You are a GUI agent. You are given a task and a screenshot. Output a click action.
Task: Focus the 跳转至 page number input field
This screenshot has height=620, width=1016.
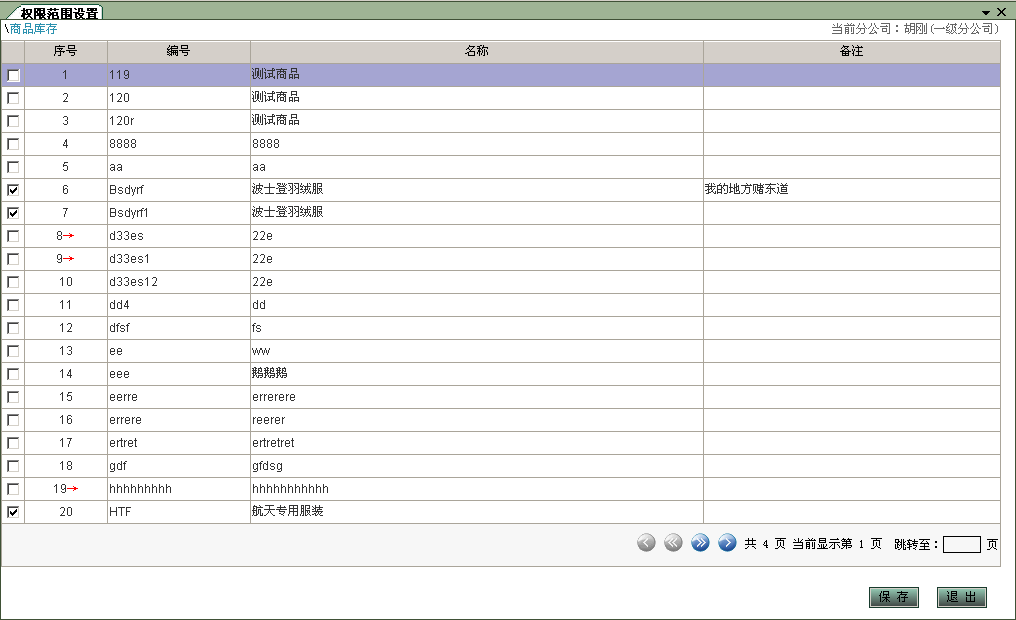[x=961, y=545]
